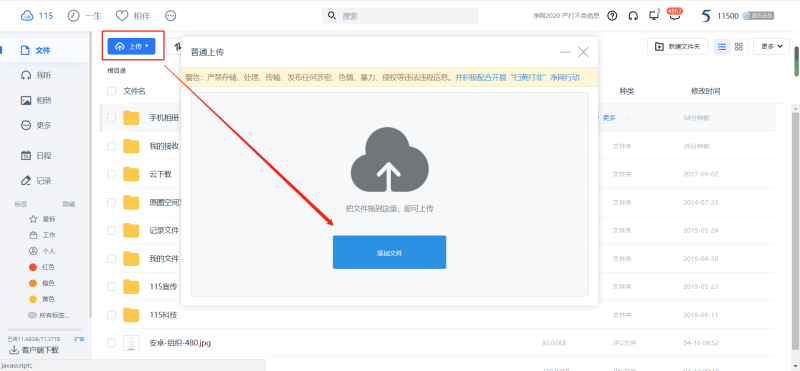Open the 净网2020 notice link
This screenshot has width=800, height=371.
(566, 16)
